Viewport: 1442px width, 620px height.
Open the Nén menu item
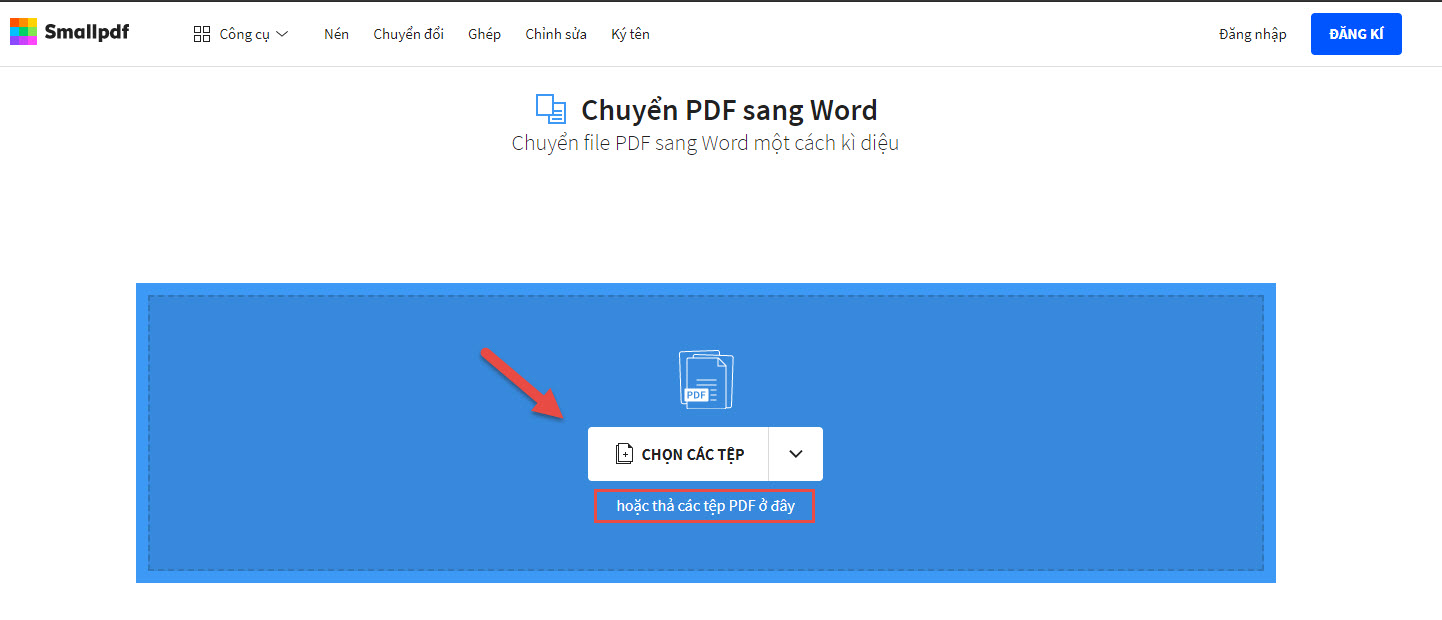click(336, 34)
